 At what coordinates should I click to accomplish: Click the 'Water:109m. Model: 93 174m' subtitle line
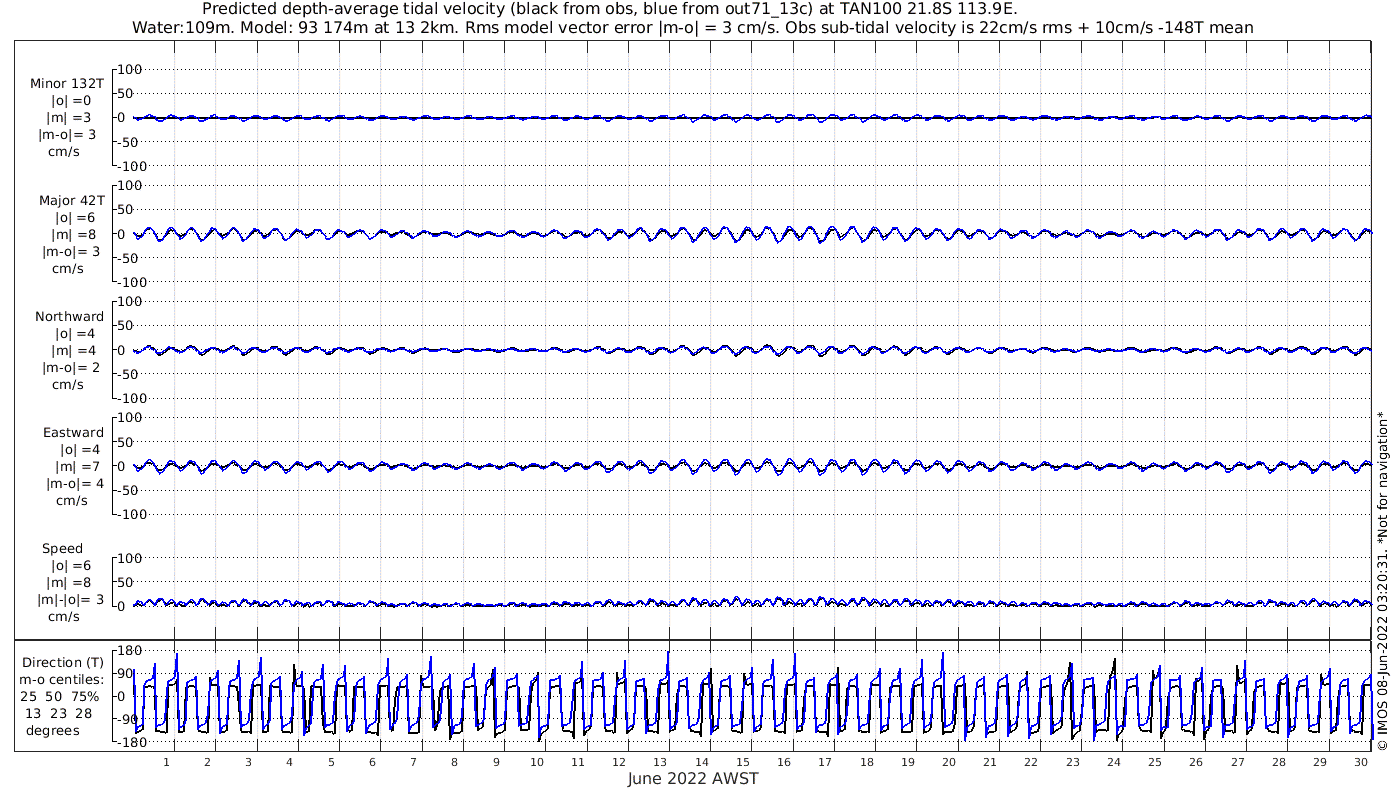(692, 28)
